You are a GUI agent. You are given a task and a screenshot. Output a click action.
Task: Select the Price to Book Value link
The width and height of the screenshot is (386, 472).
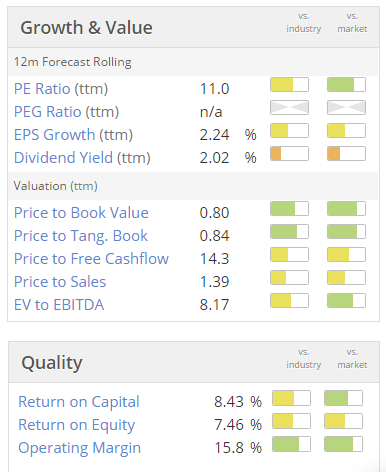click(81, 213)
